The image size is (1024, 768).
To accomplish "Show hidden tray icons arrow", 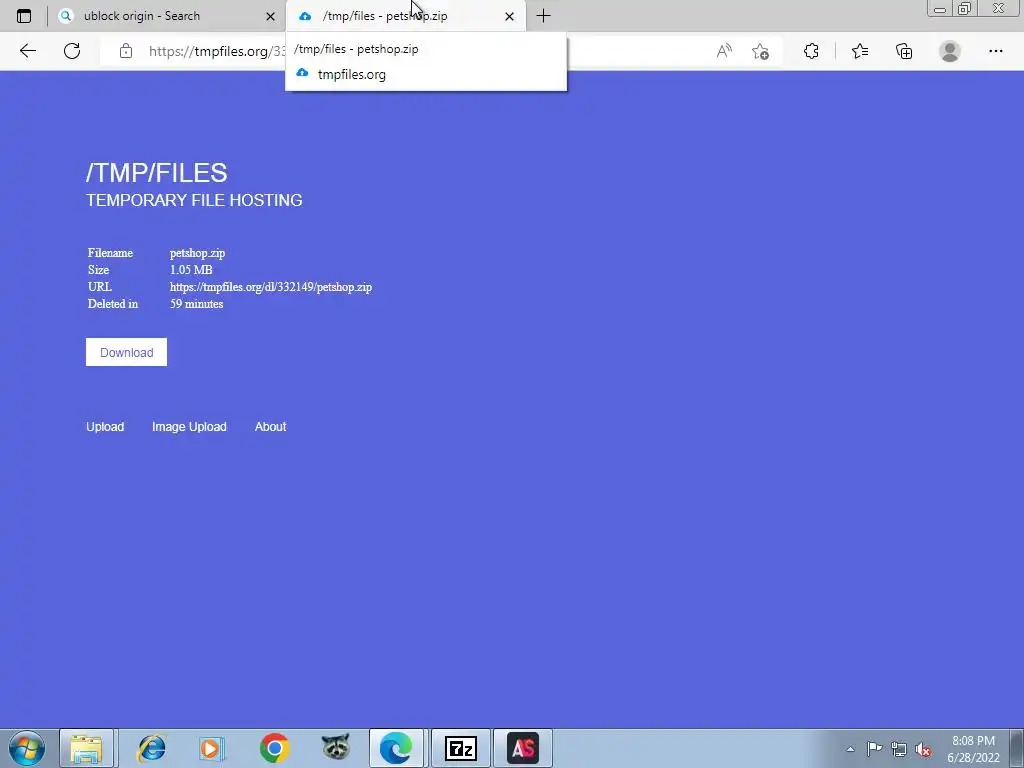I will coord(850,749).
